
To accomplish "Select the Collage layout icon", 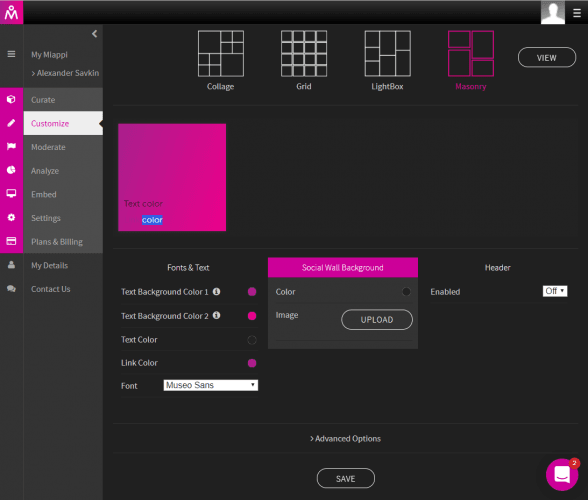I will coord(220,54).
